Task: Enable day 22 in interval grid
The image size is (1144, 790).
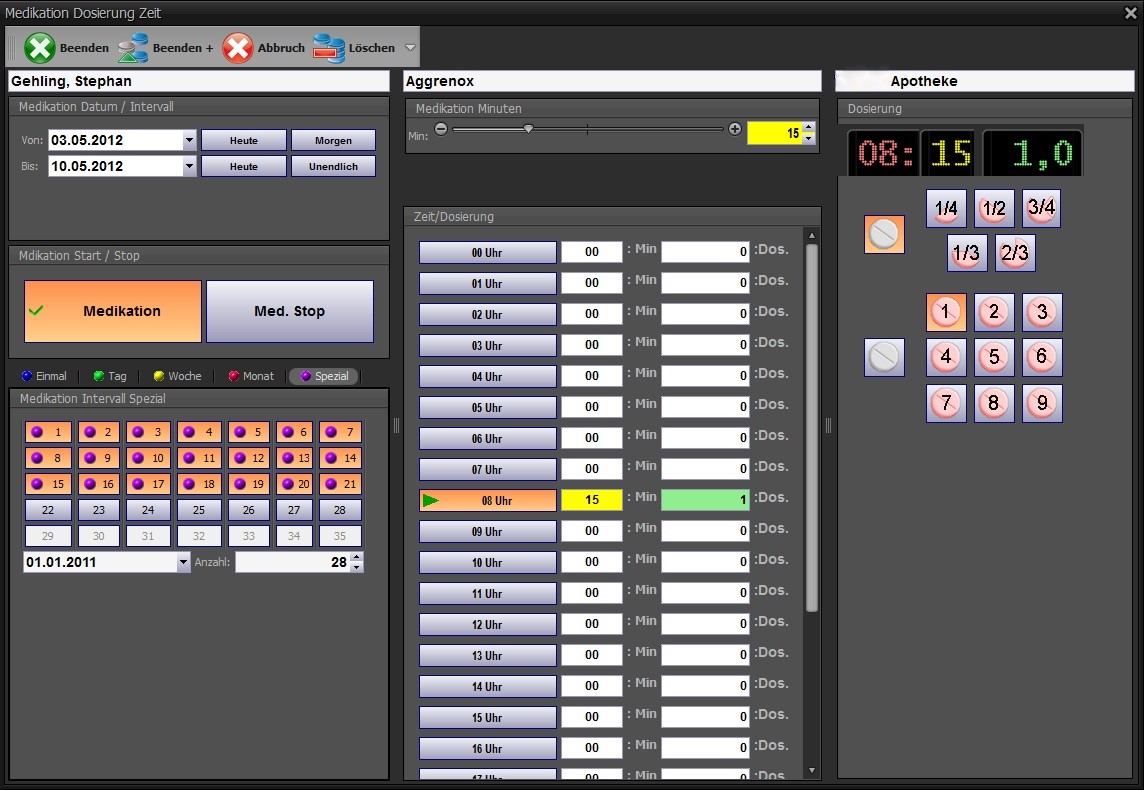Action: (47, 510)
